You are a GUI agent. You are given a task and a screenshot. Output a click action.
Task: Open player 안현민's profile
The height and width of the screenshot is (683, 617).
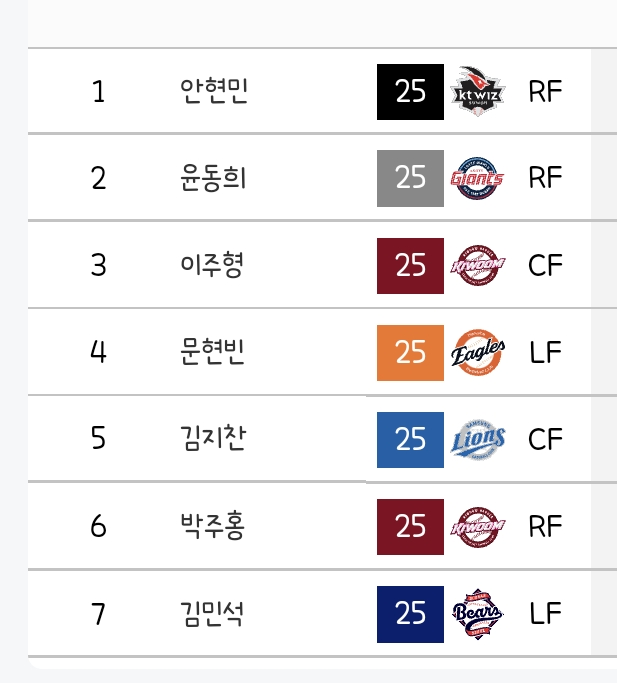[214, 91]
